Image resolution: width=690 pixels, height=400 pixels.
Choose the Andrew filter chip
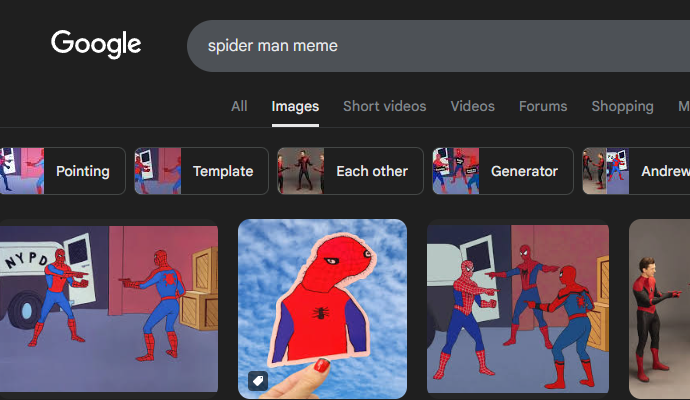point(636,171)
